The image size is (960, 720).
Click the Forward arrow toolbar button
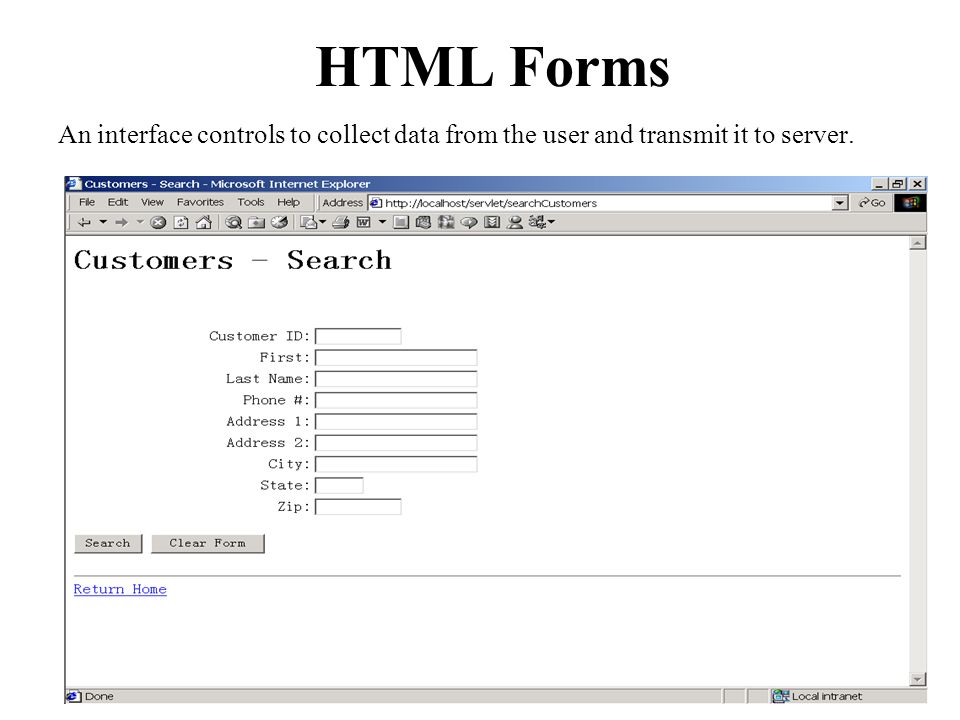point(121,222)
